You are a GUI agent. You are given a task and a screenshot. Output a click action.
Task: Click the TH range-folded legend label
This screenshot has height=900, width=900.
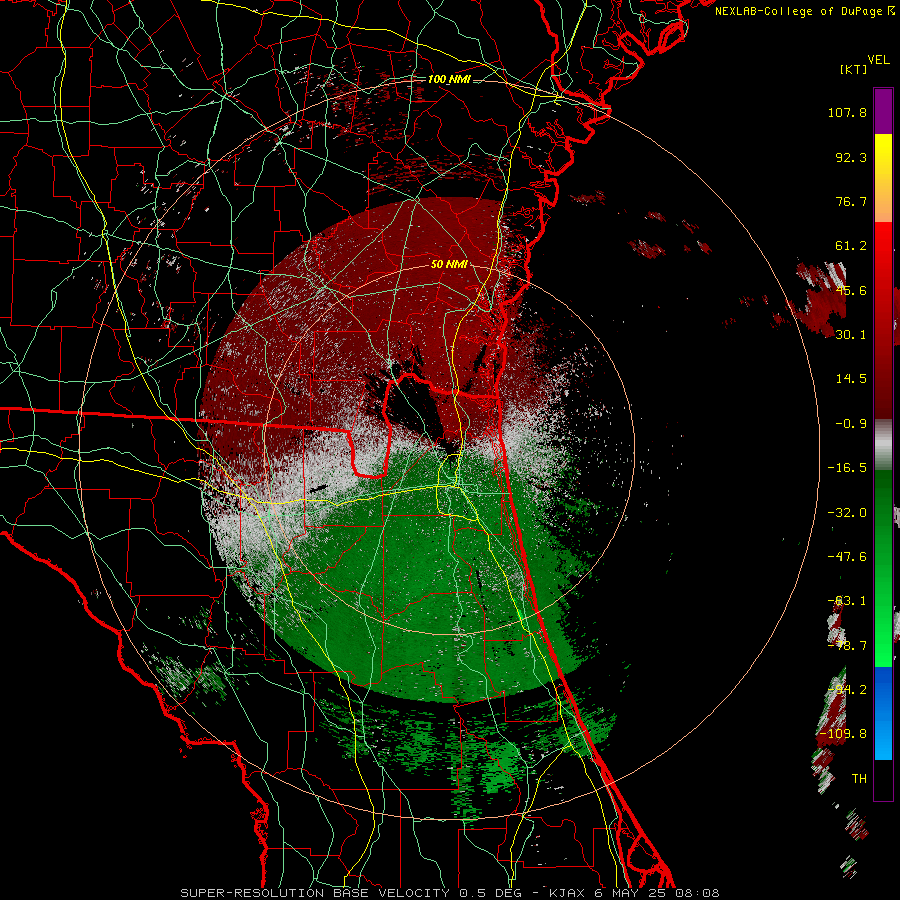pos(859,779)
